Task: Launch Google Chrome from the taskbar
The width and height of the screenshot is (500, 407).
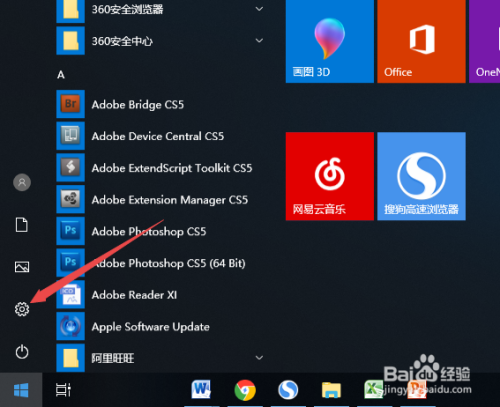Action: point(245,390)
